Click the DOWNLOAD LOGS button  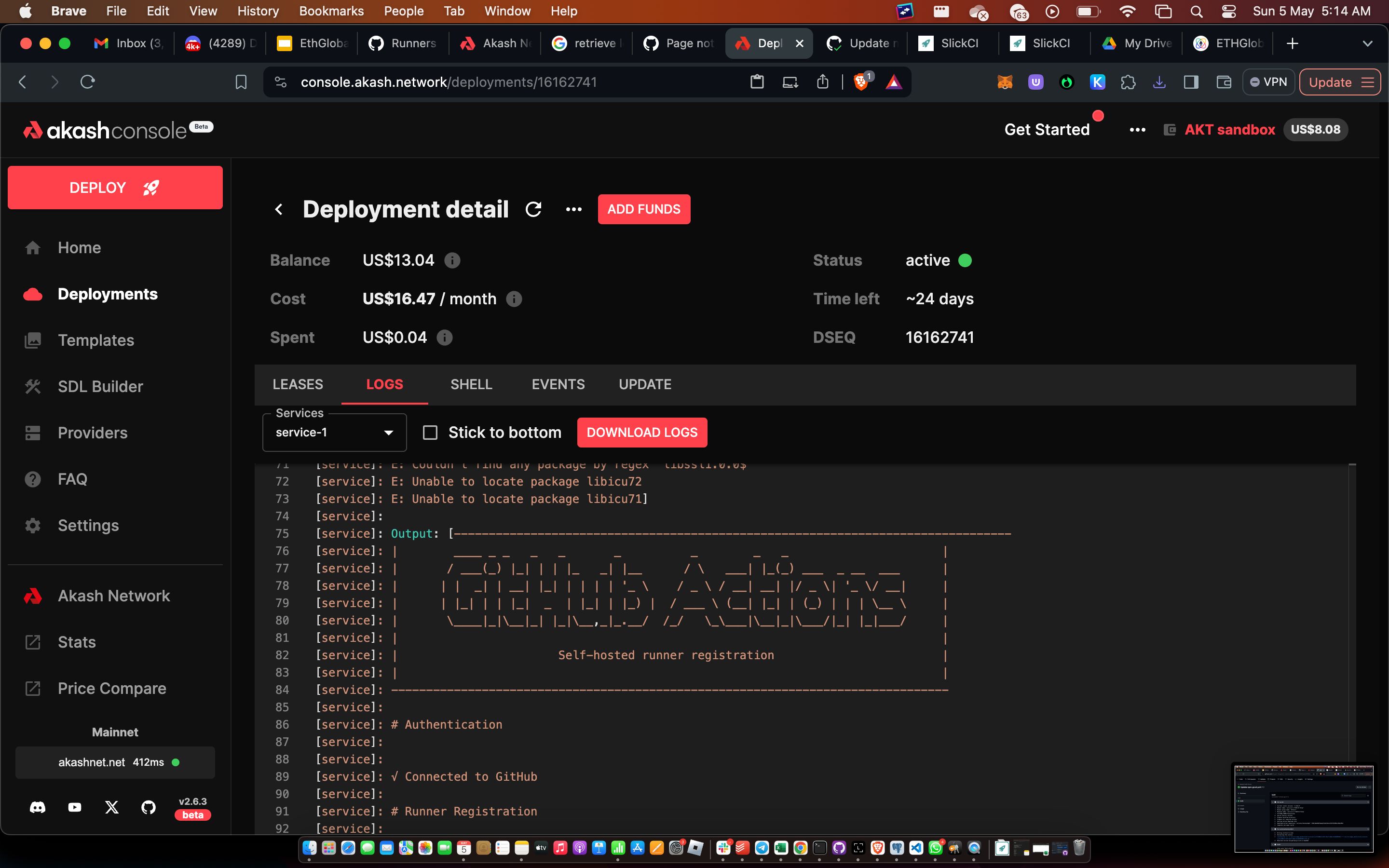pyautogui.click(x=642, y=432)
